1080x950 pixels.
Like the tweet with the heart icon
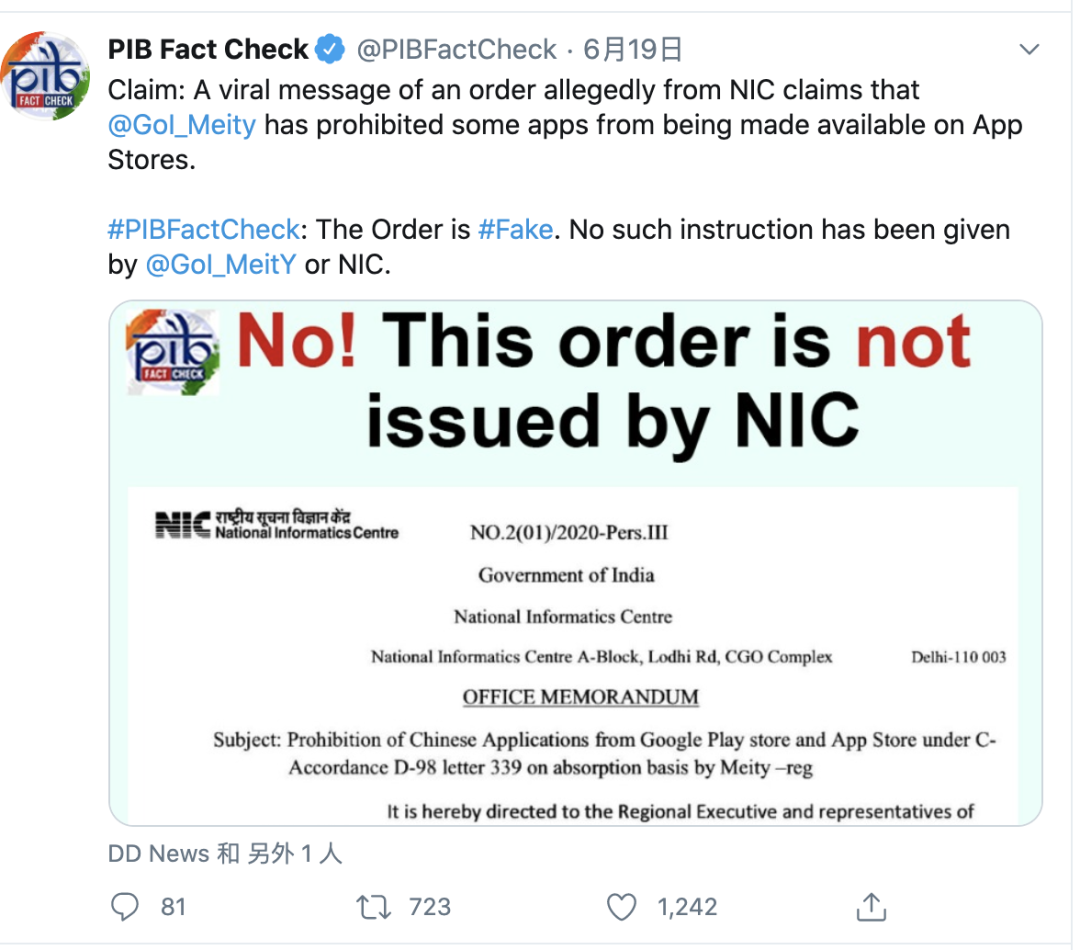tap(621, 906)
